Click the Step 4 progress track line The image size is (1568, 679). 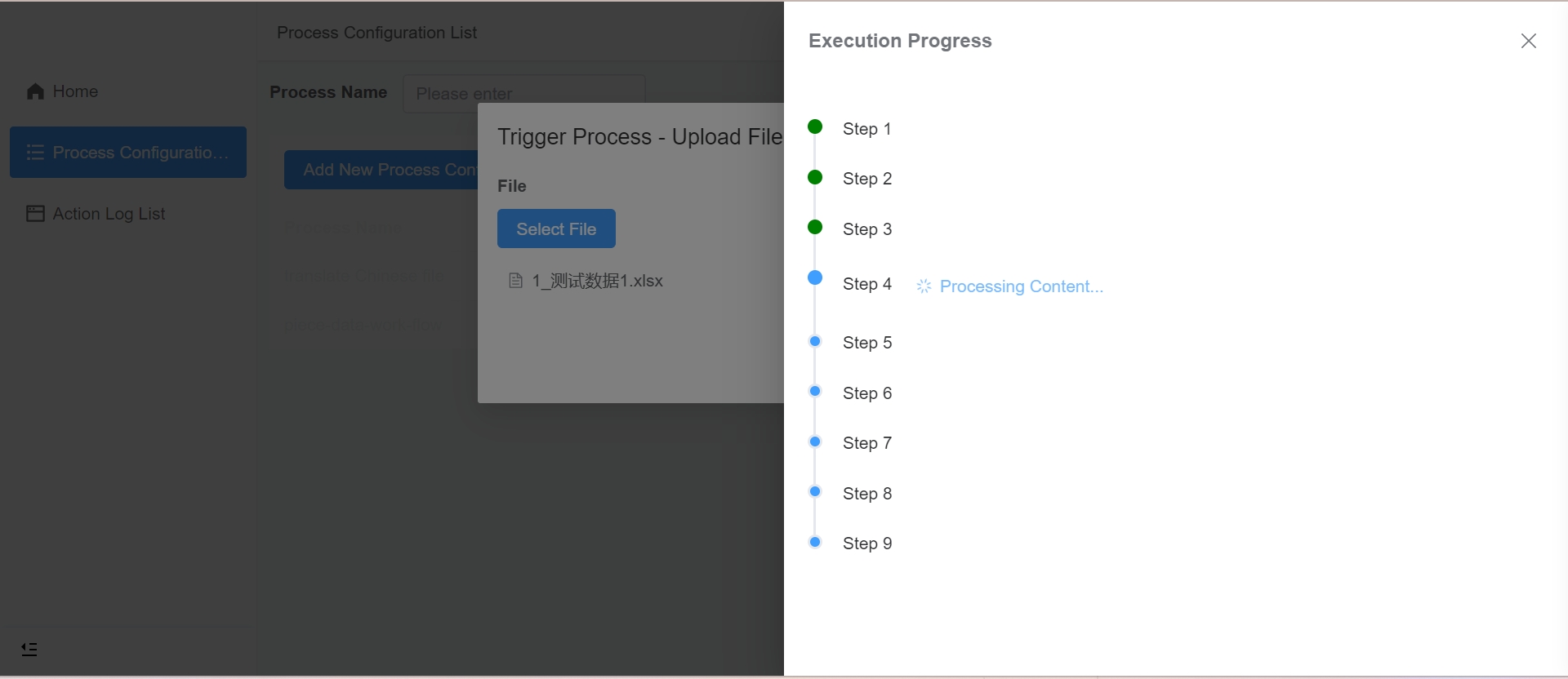click(x=815, y=310)
